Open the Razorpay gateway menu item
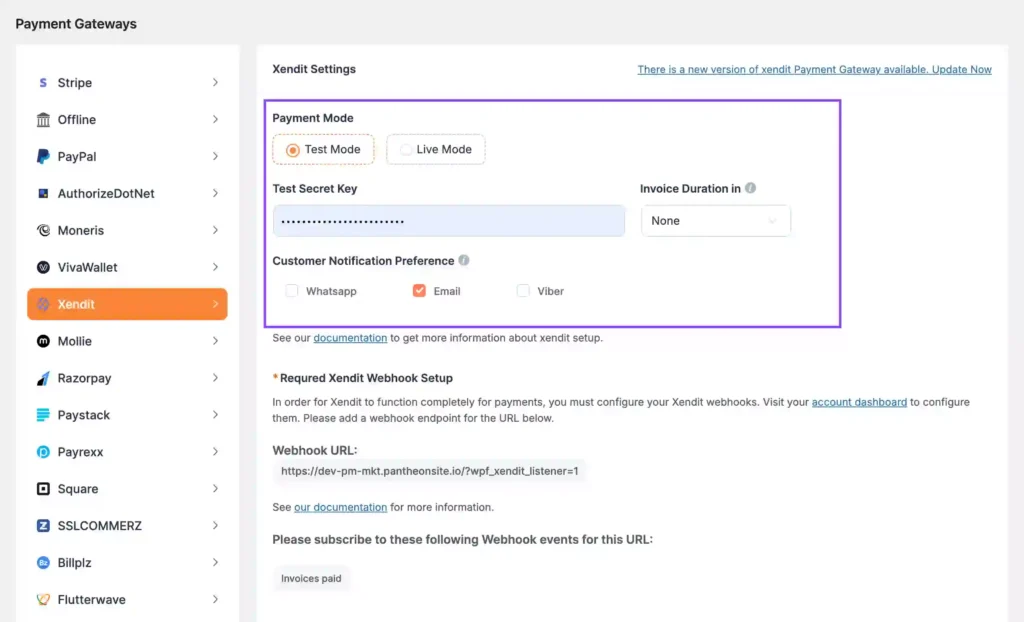 pos(127,378)
